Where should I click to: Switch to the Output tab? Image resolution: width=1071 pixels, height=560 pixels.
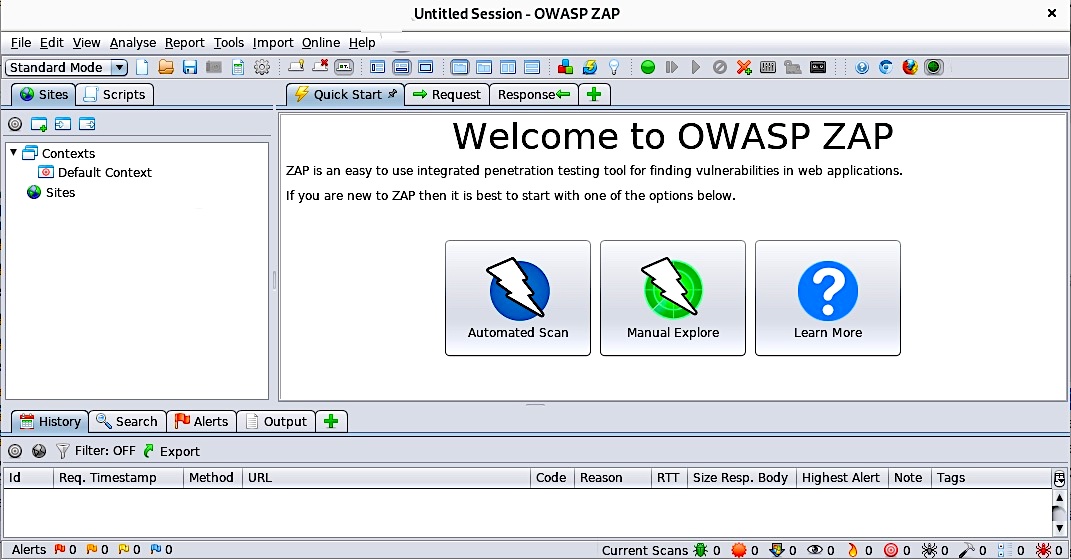coord(277,421)
